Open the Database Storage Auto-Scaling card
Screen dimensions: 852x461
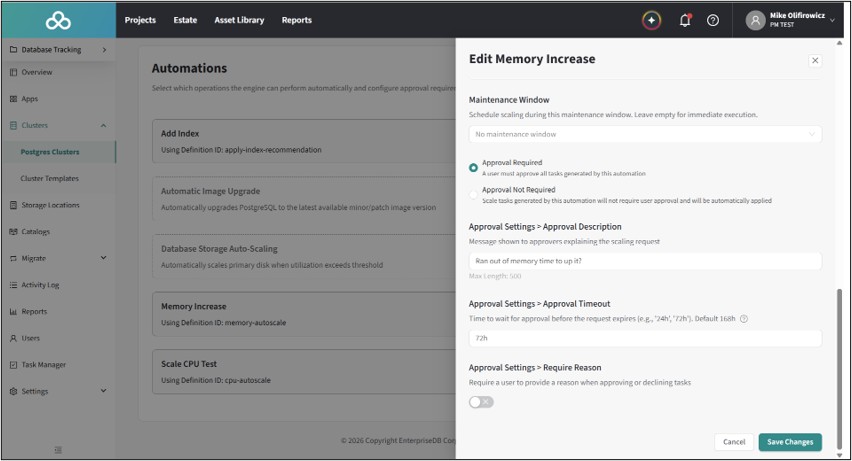304,257
